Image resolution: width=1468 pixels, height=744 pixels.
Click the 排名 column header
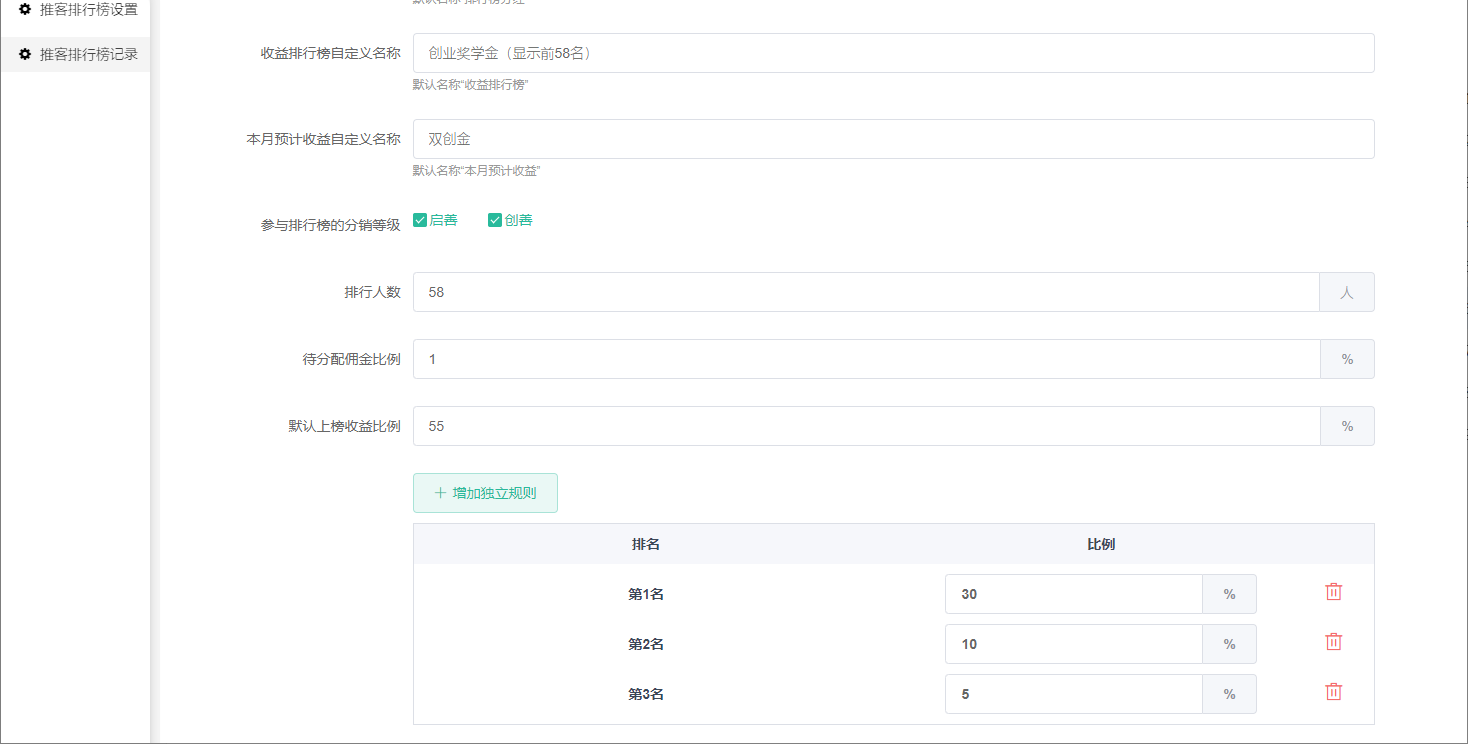tap(645, 544)
